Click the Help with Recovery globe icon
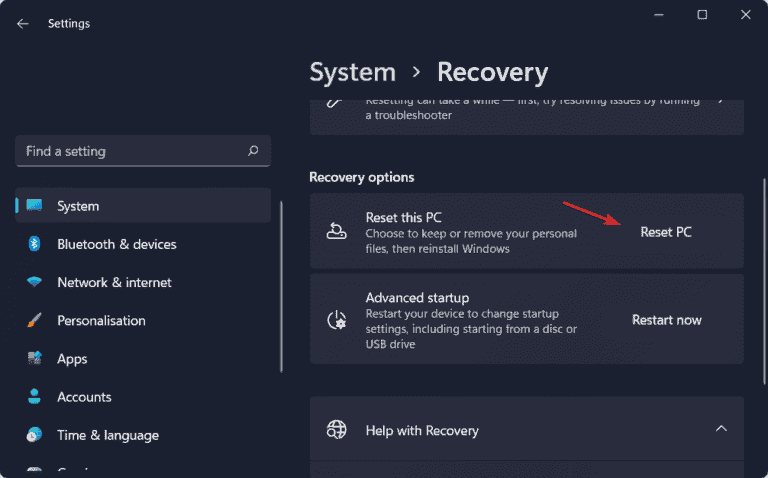768x478 pixels. (337, 430)
